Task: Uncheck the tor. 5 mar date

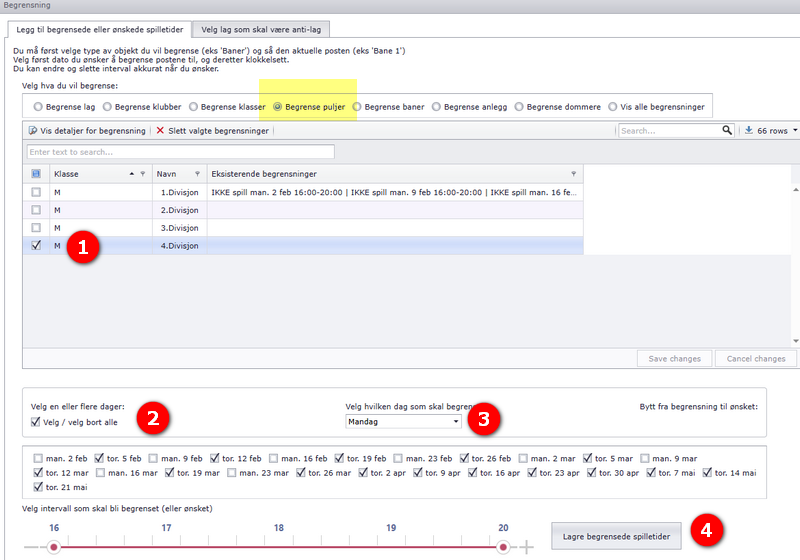Action: (587, 458)
